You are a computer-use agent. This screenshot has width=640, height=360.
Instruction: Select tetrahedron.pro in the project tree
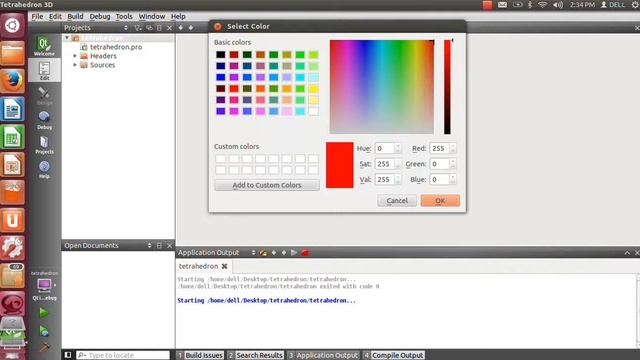(116, 47)
